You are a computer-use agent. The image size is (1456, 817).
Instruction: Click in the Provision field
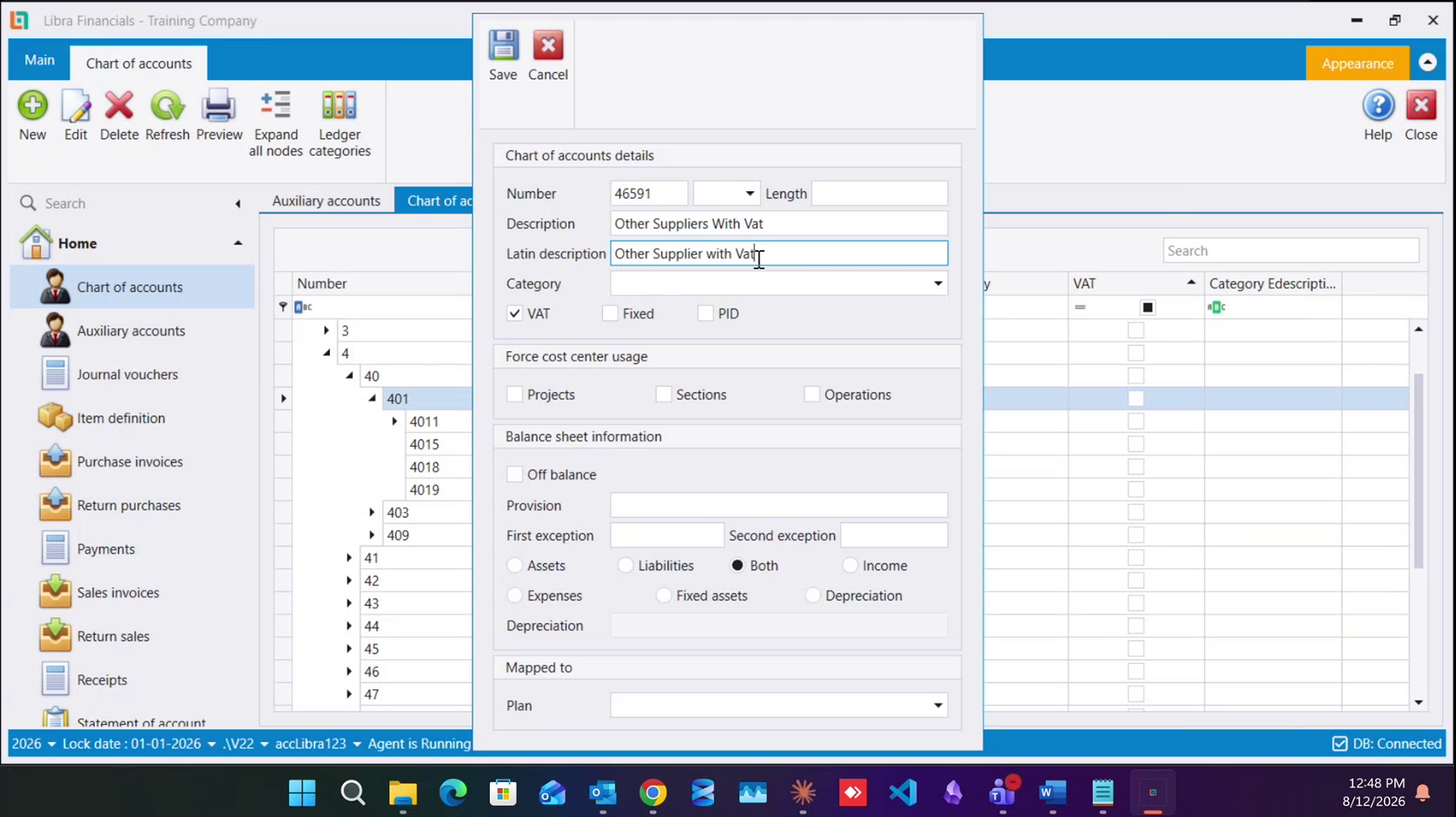[x=778, y=506]
